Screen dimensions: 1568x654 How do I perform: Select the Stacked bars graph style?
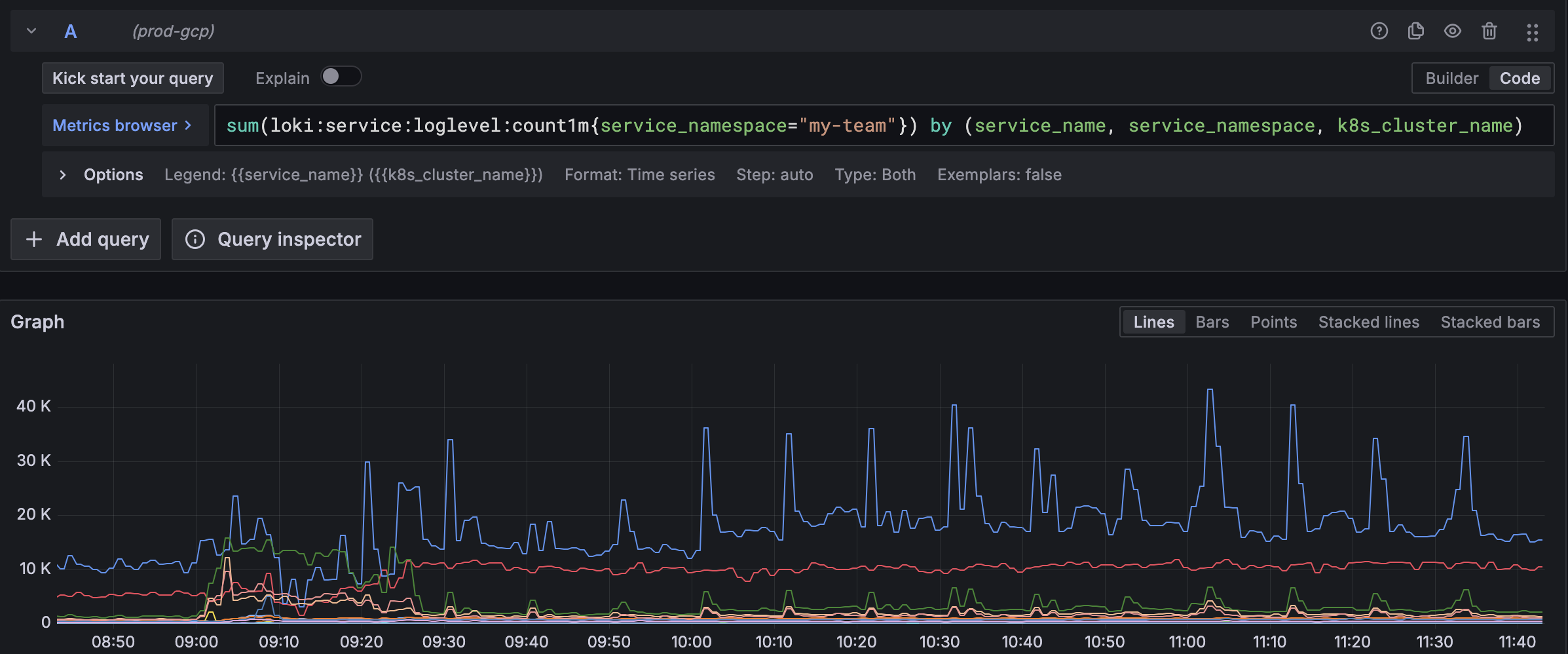1490,322
